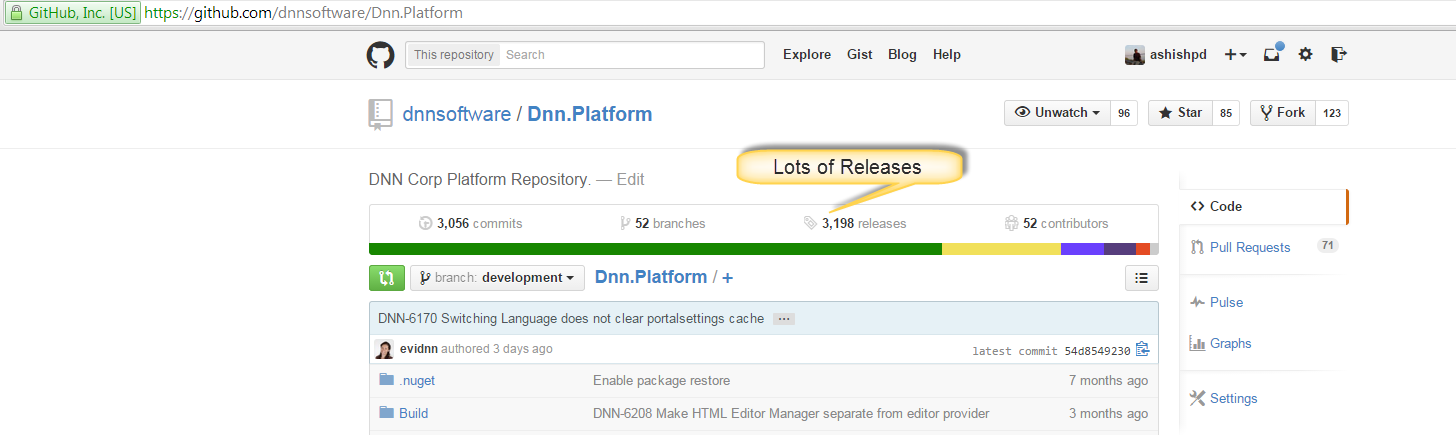
Task: Click Dnn.Platform breadcrumb path
Action: coord(651,277)
